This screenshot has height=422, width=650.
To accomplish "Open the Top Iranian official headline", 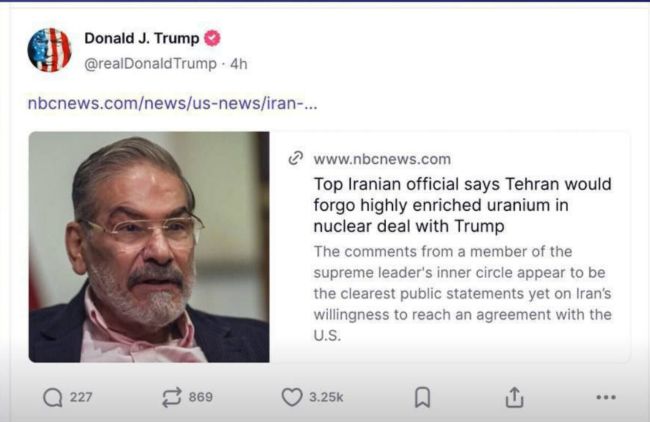I will coord(462,205).
